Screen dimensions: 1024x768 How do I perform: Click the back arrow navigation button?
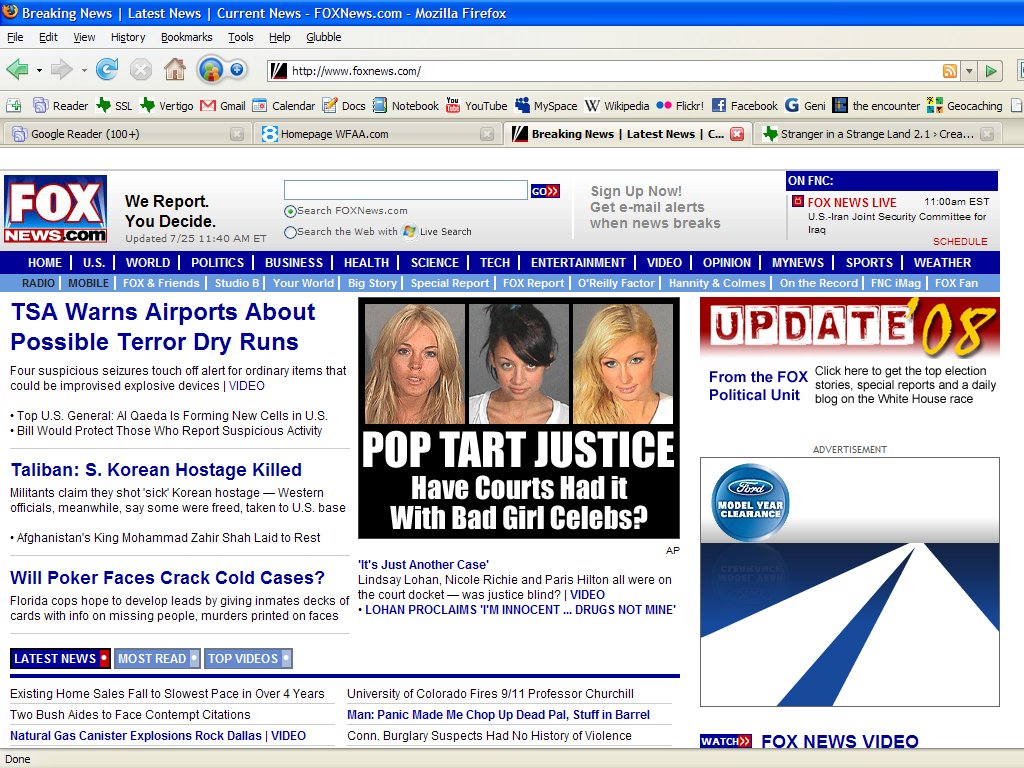[x=17, y=70]
